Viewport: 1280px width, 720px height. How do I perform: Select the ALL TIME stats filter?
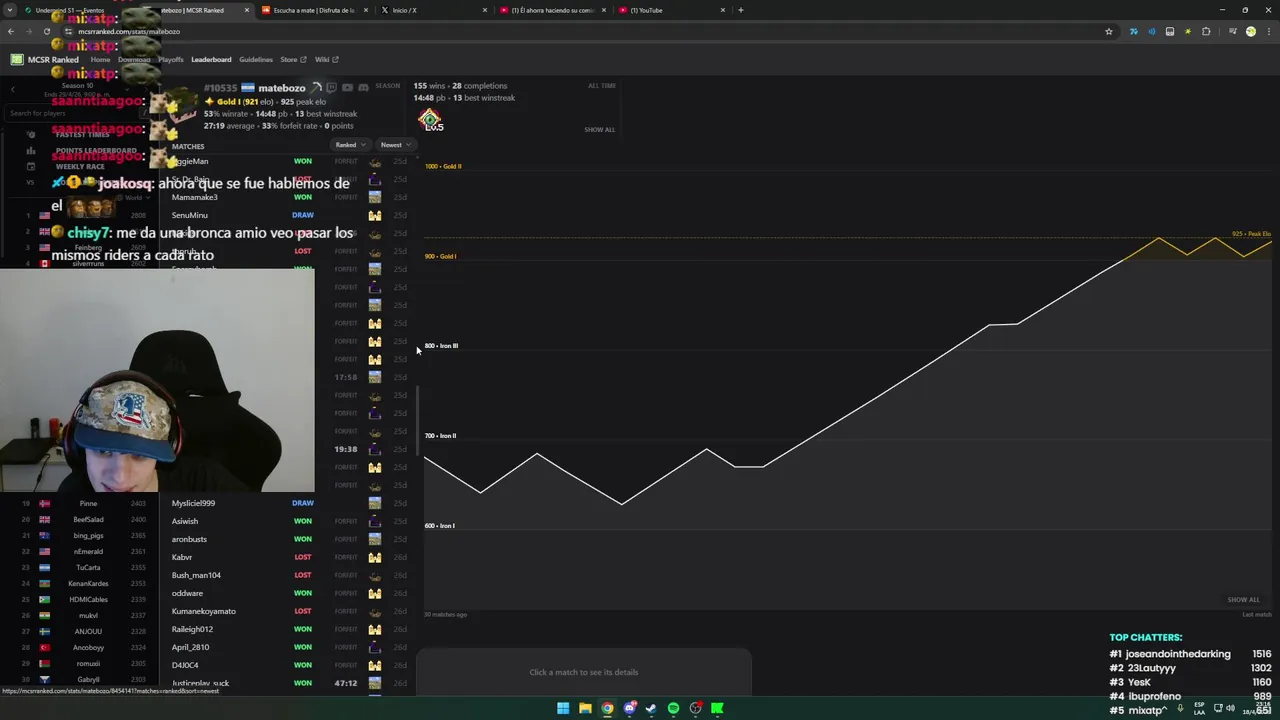pos(602,86)
